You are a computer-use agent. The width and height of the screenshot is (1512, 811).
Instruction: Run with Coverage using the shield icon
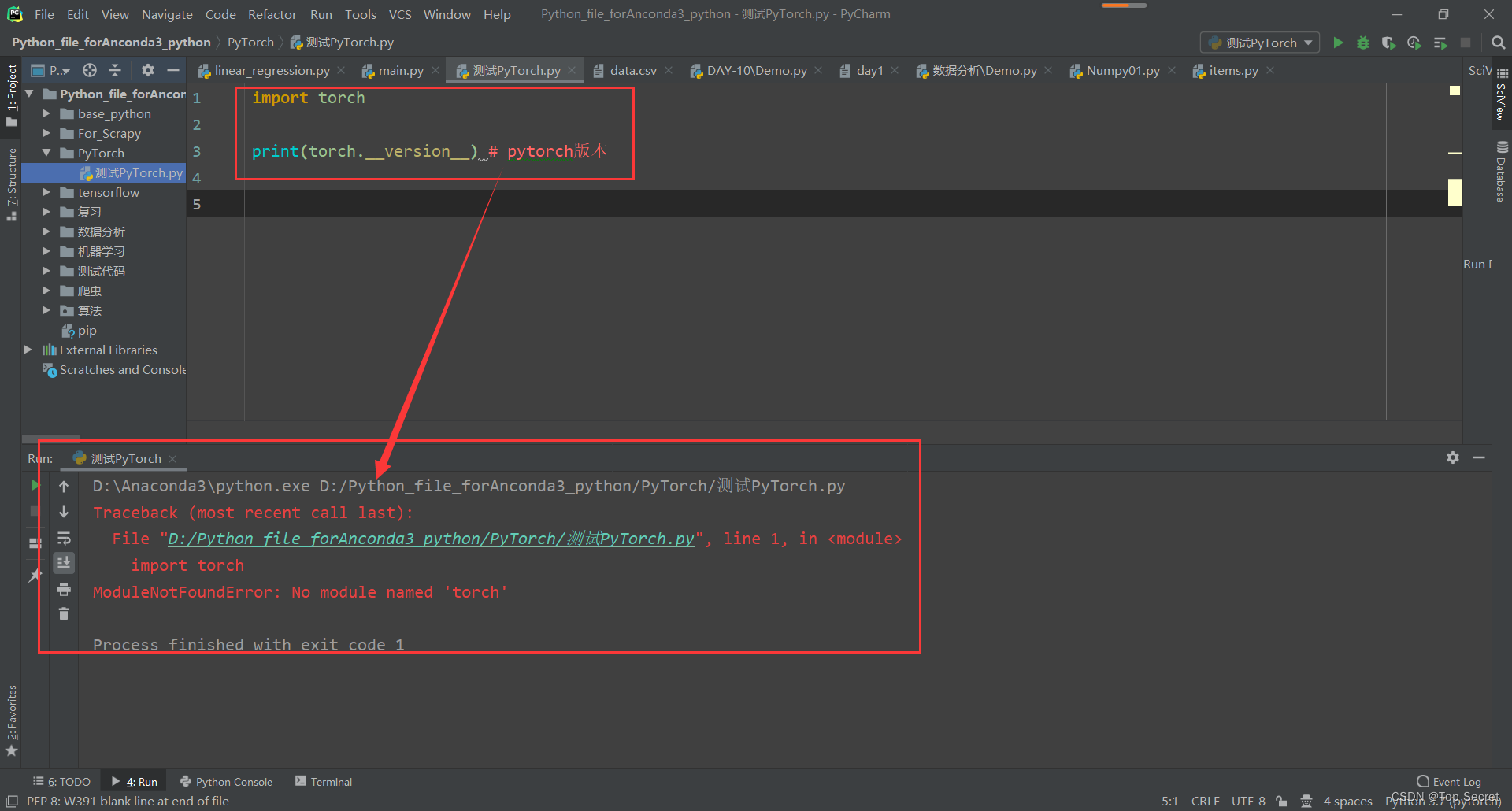[1388, 43]
